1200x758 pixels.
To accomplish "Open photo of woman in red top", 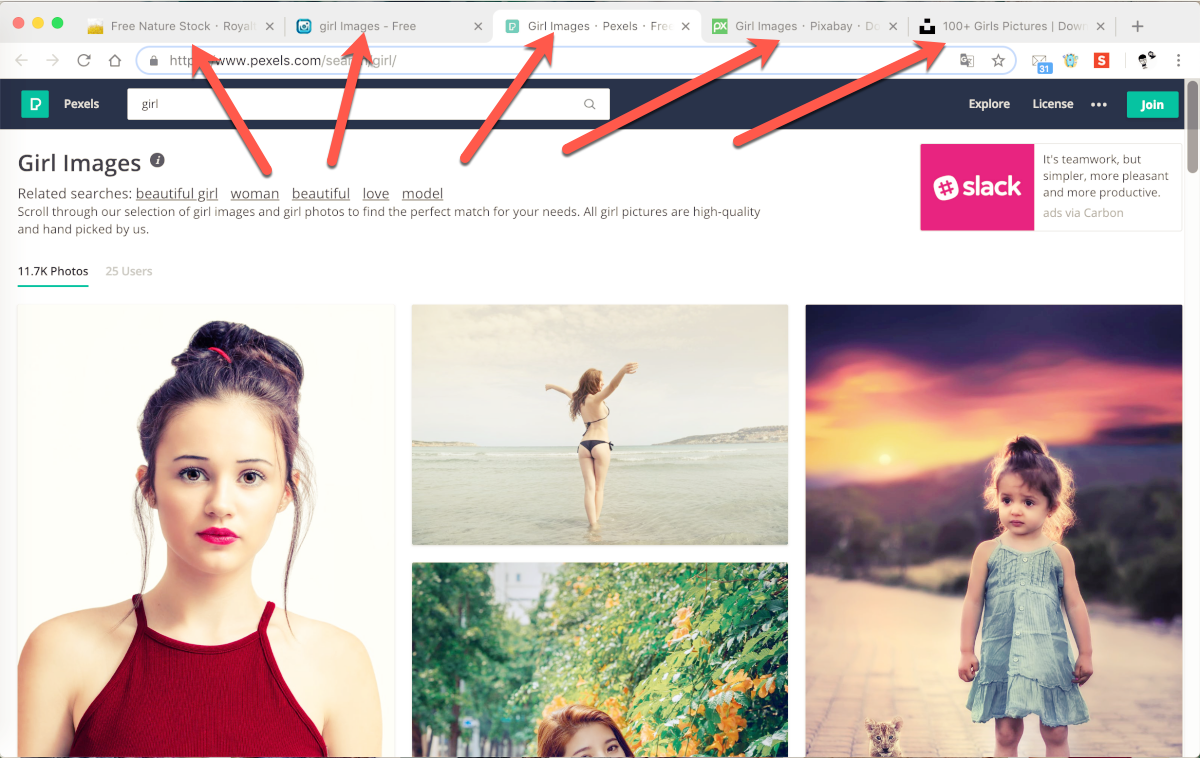I will 206,530.
